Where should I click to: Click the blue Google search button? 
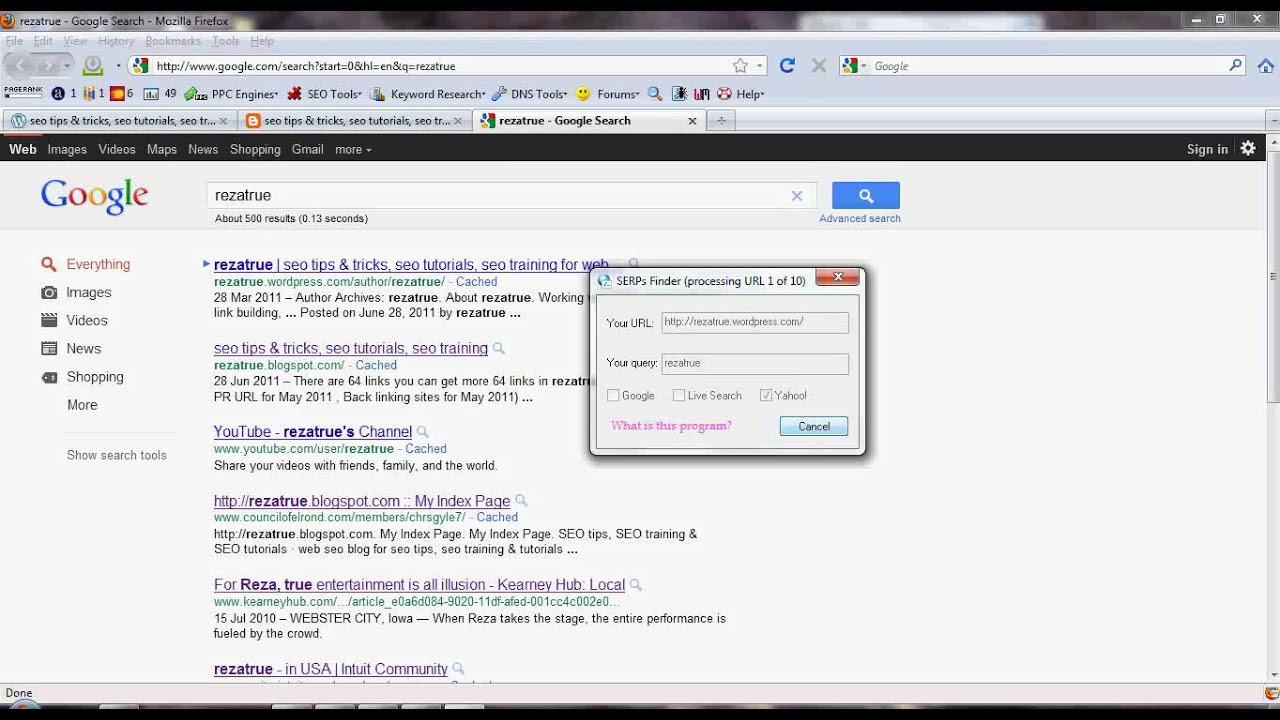[866, 196]
